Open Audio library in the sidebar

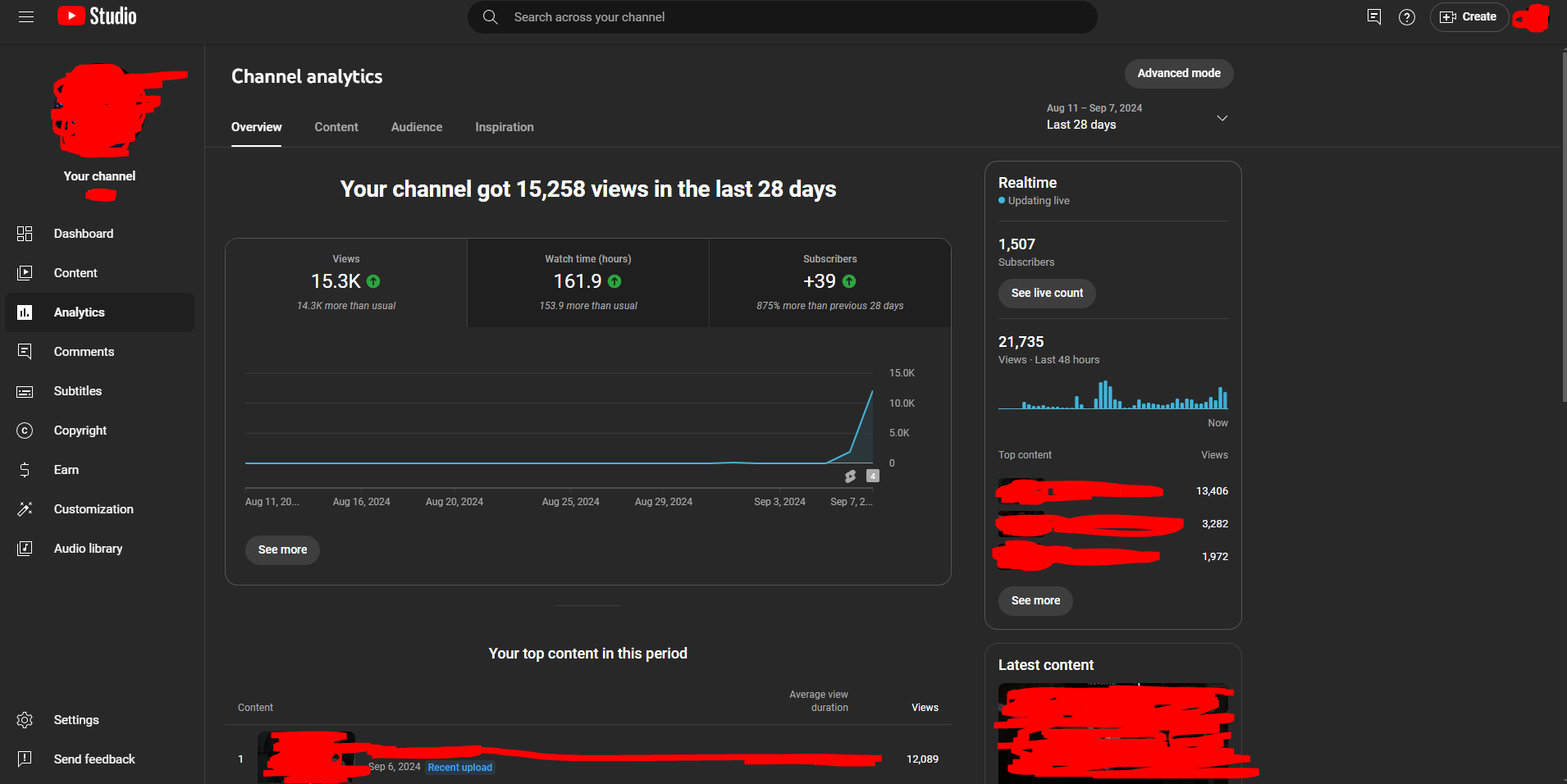(99, 549)
